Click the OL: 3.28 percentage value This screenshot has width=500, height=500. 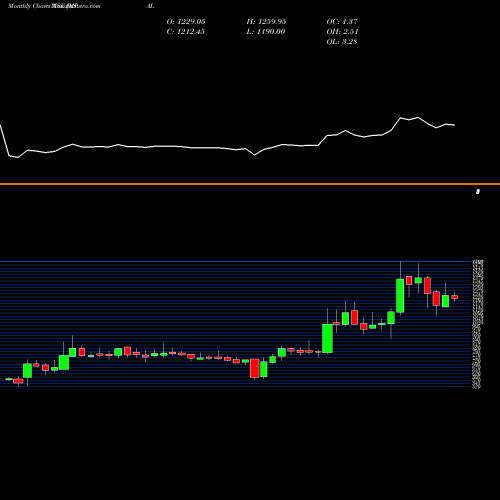click(x=342, y=42)
